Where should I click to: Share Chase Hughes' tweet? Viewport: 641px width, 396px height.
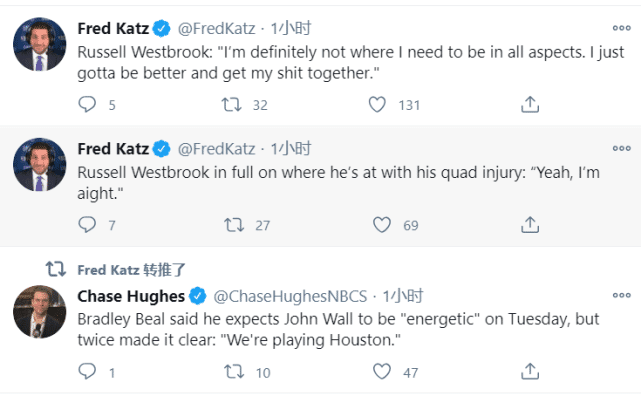pyautogui.click(x=530, y=371)
